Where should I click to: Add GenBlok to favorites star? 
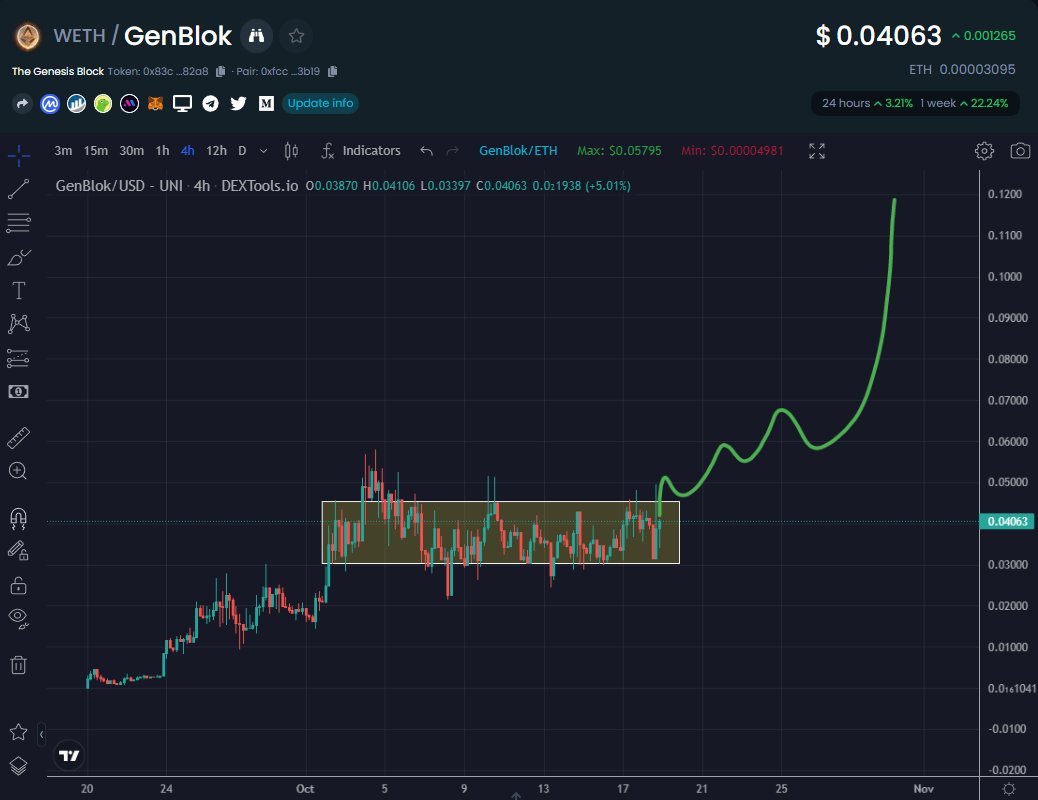(296, 36)
